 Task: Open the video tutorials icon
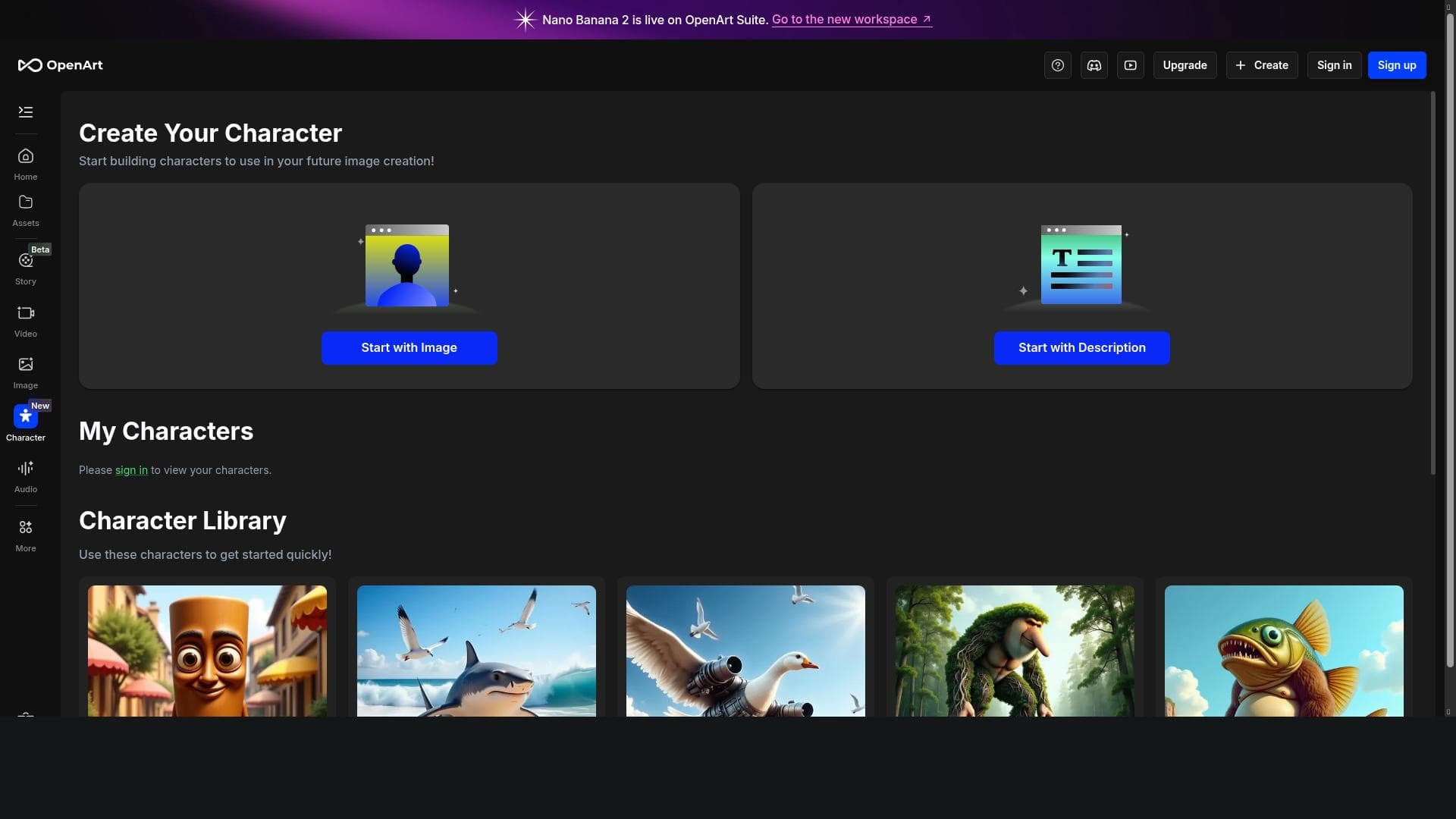click(1131, 65)
